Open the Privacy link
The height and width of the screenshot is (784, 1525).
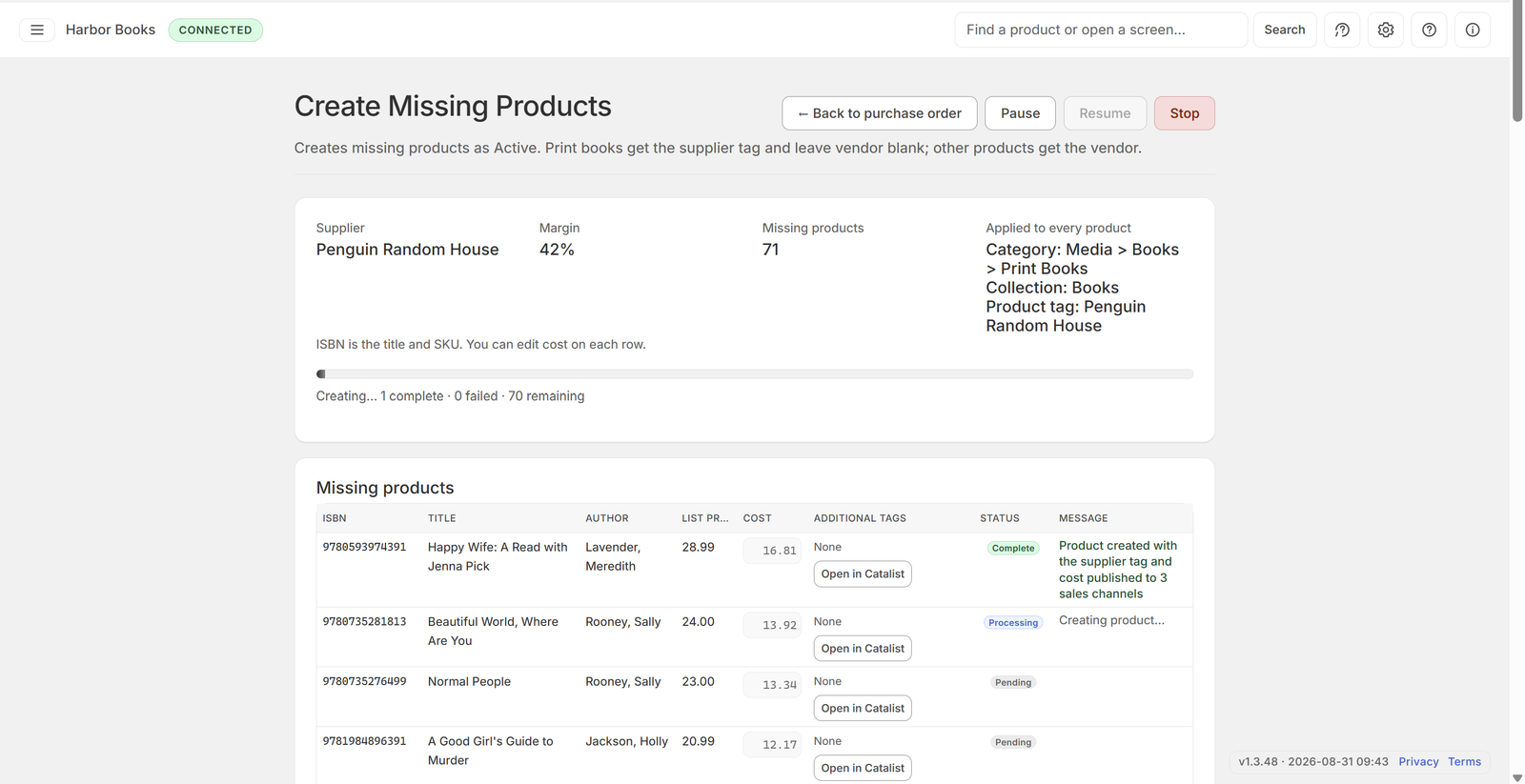coord(1418,761)
